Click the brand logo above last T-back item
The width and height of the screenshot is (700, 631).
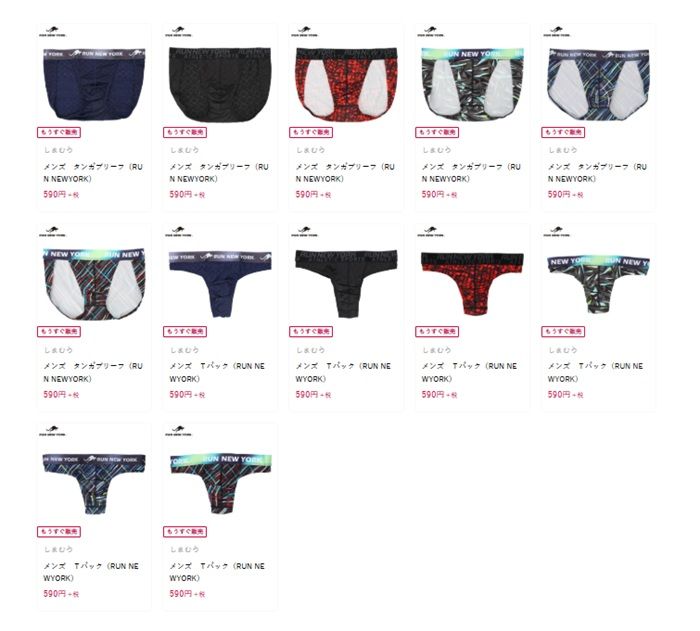pos(179,431)
